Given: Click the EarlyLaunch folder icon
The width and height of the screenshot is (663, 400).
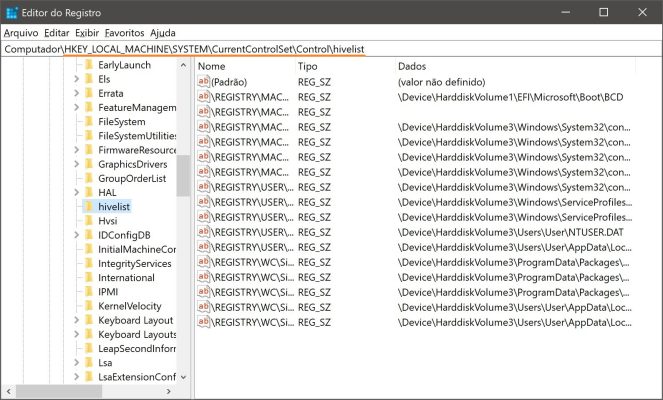Looking at the screenshot, I should tap(87, 64).
